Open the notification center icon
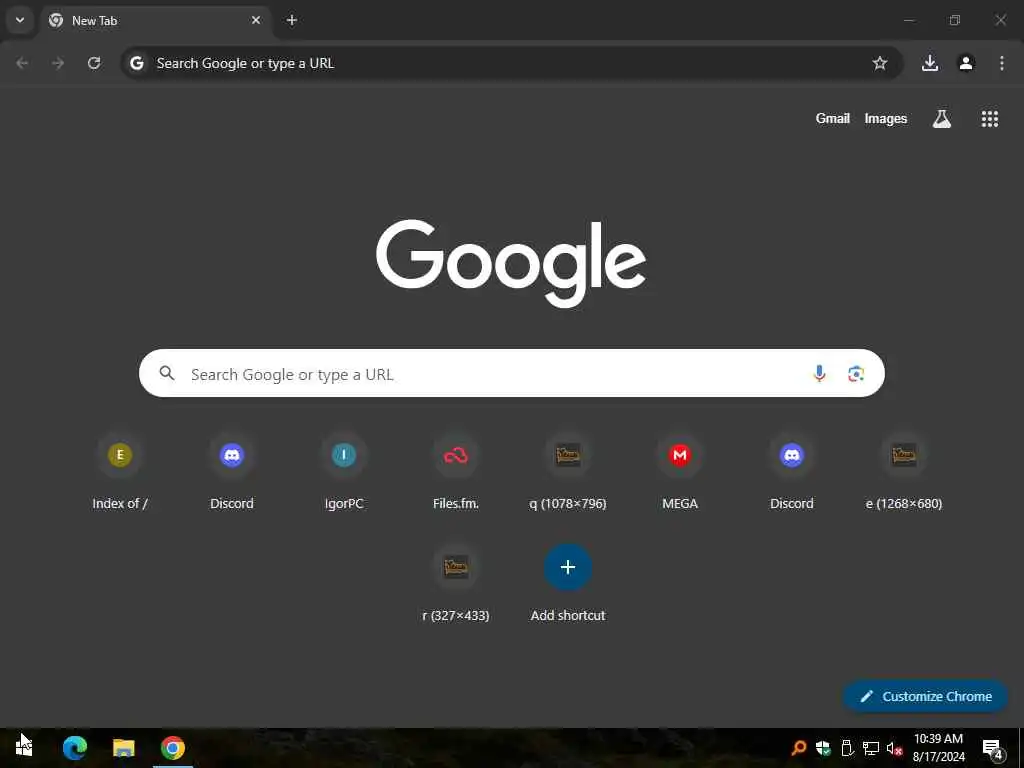This screenshot has width=1024, height=768. (x=993, y=748)
